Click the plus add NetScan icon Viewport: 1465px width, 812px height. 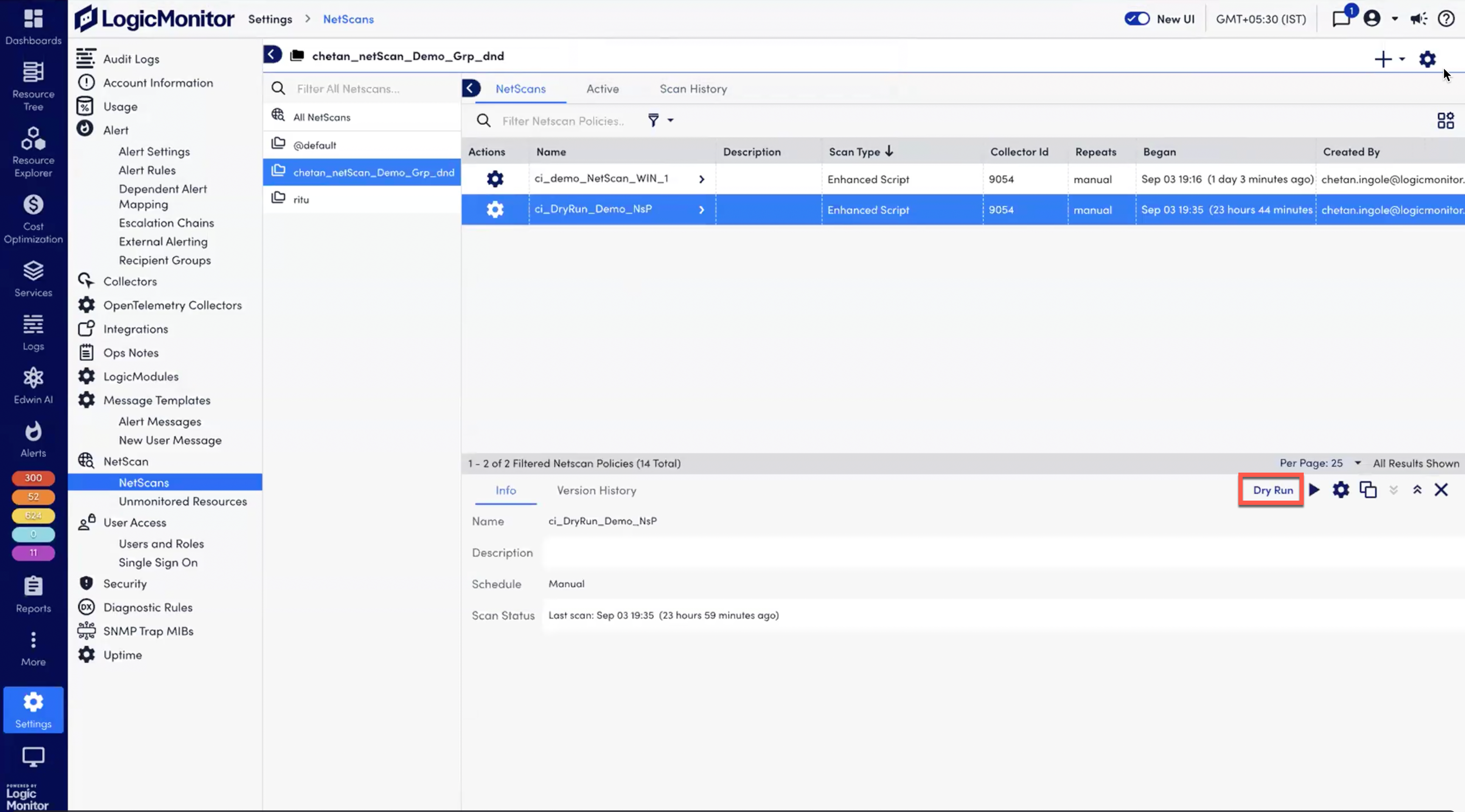[1383, 59]
